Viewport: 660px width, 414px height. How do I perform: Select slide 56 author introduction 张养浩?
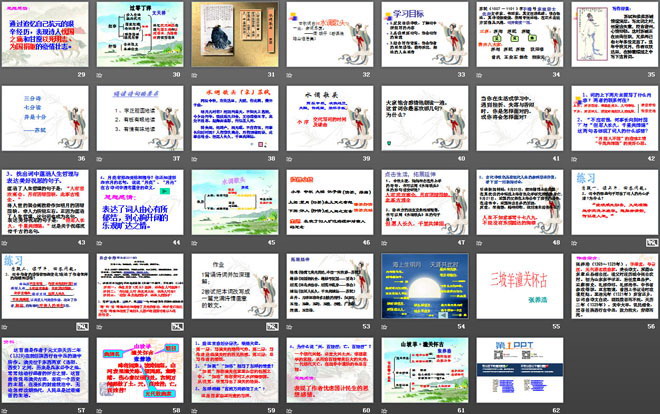point(615,286)
